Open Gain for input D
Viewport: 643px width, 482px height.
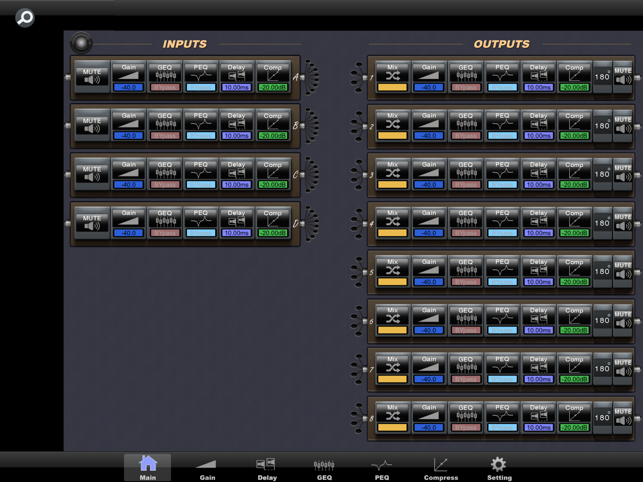[128, 222]
